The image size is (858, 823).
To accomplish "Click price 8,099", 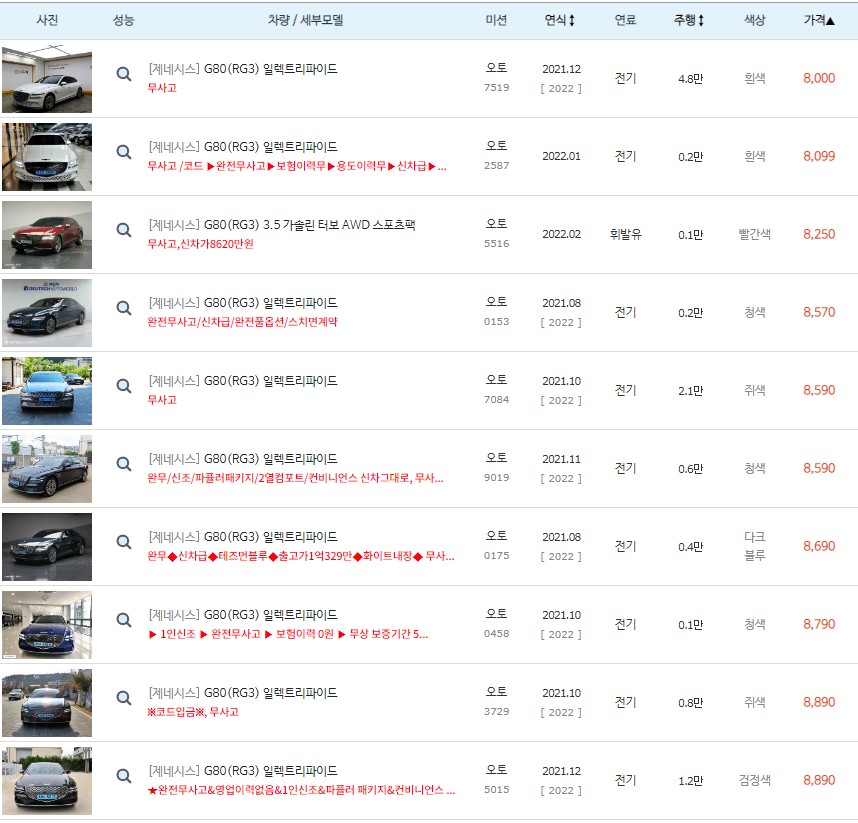I will click(x=819, y=157).
